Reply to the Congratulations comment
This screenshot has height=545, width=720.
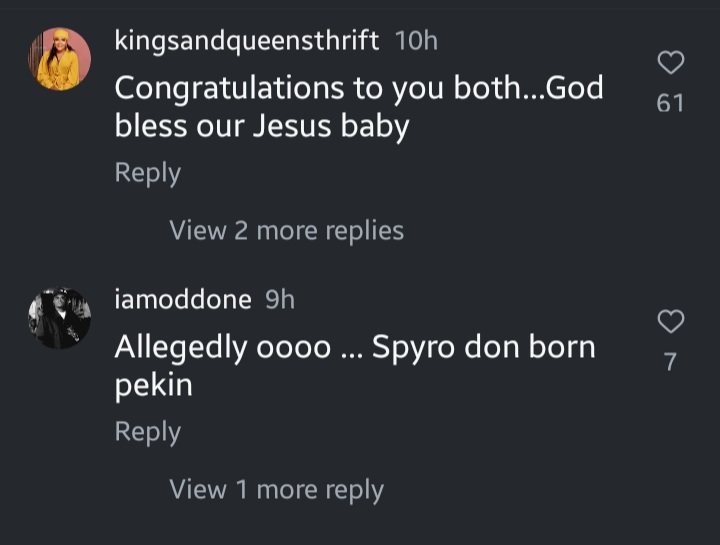tap(147, 172)
